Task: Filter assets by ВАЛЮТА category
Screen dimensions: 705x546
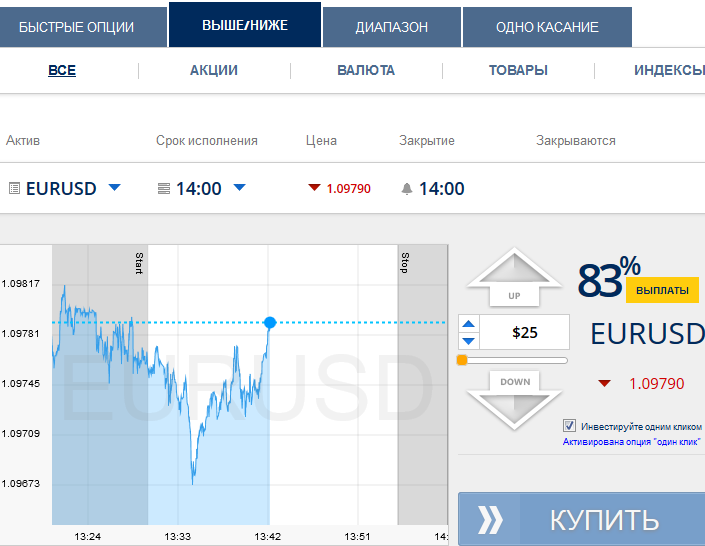Action: point(366,70)
